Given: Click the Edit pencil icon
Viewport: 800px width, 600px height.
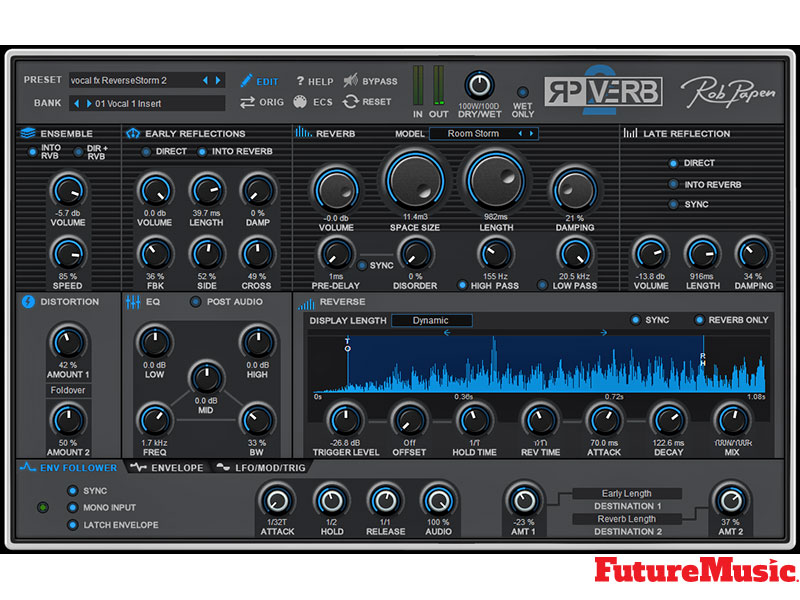Looking at the screenshot, I should [x=246, y=81].
